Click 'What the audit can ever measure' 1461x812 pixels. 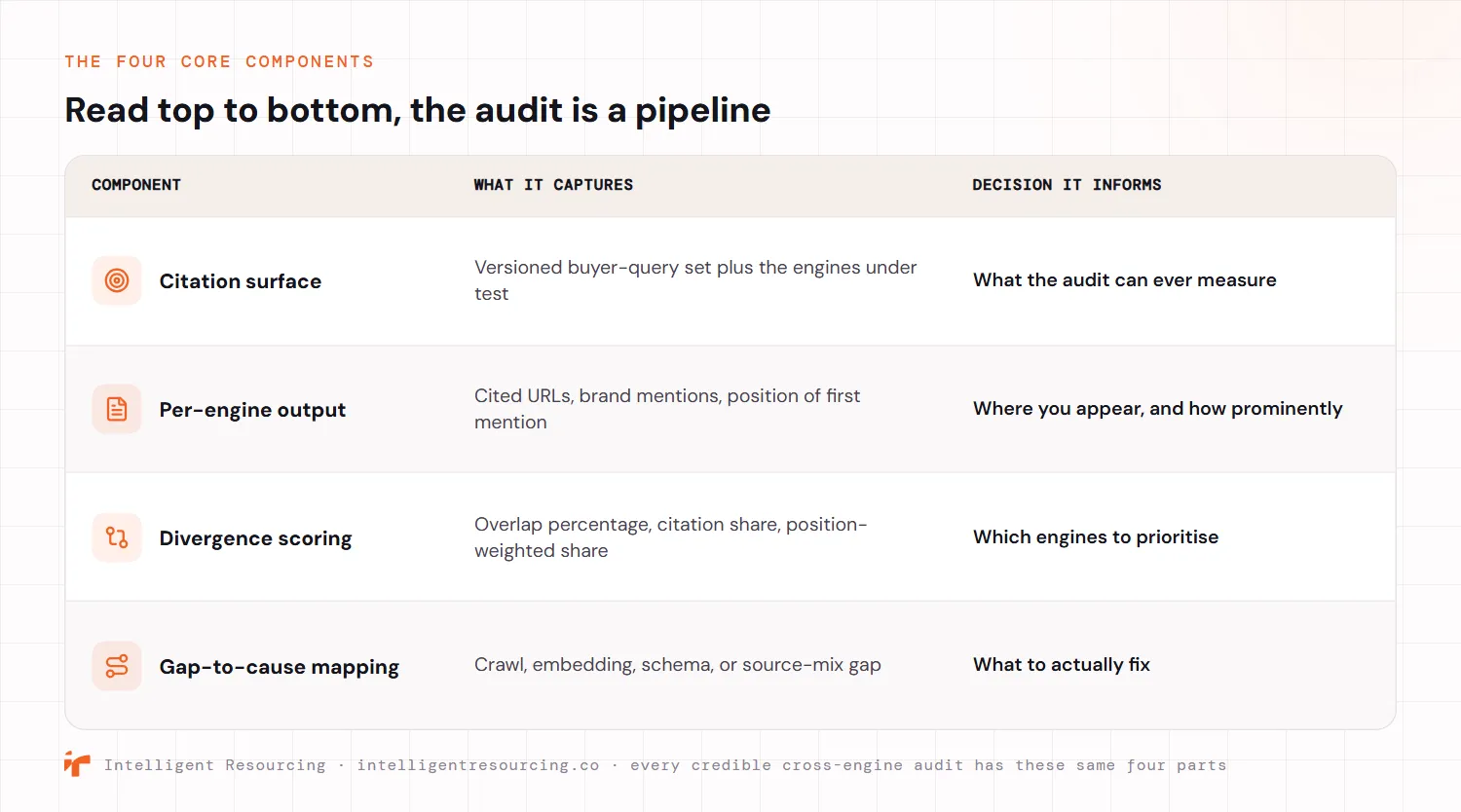pos(1125,279)
